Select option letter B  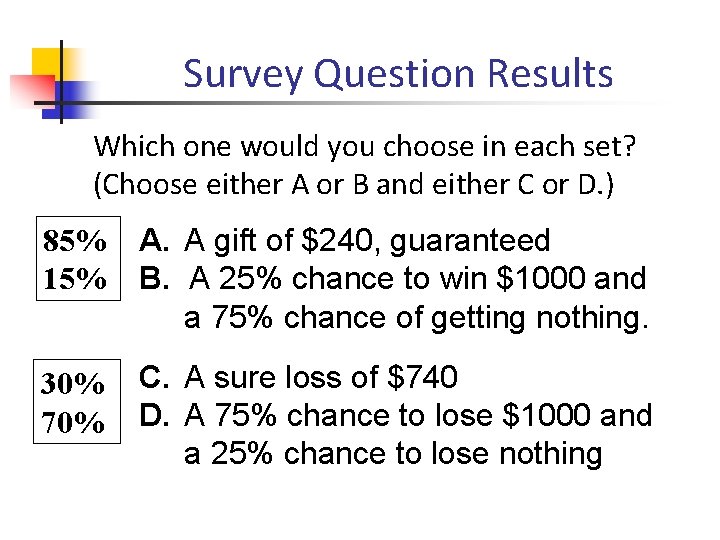pos(154,278)
